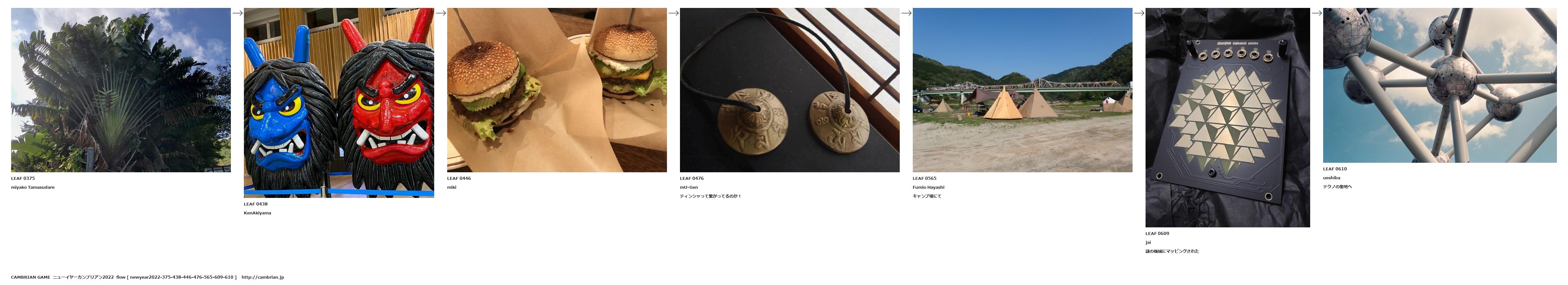Open the http://cambrian.jp link in footer
This screenshot has width=1568, height=285.
pyautogui.click(x=263, y=277)
